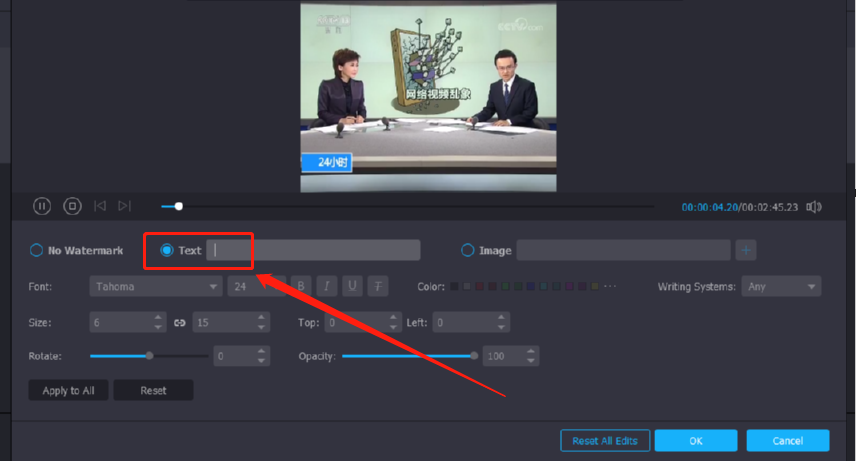The width and height of the screenshot is (856, 462).
Task: Pick the olive color swatch
Action: click(595, 286)
